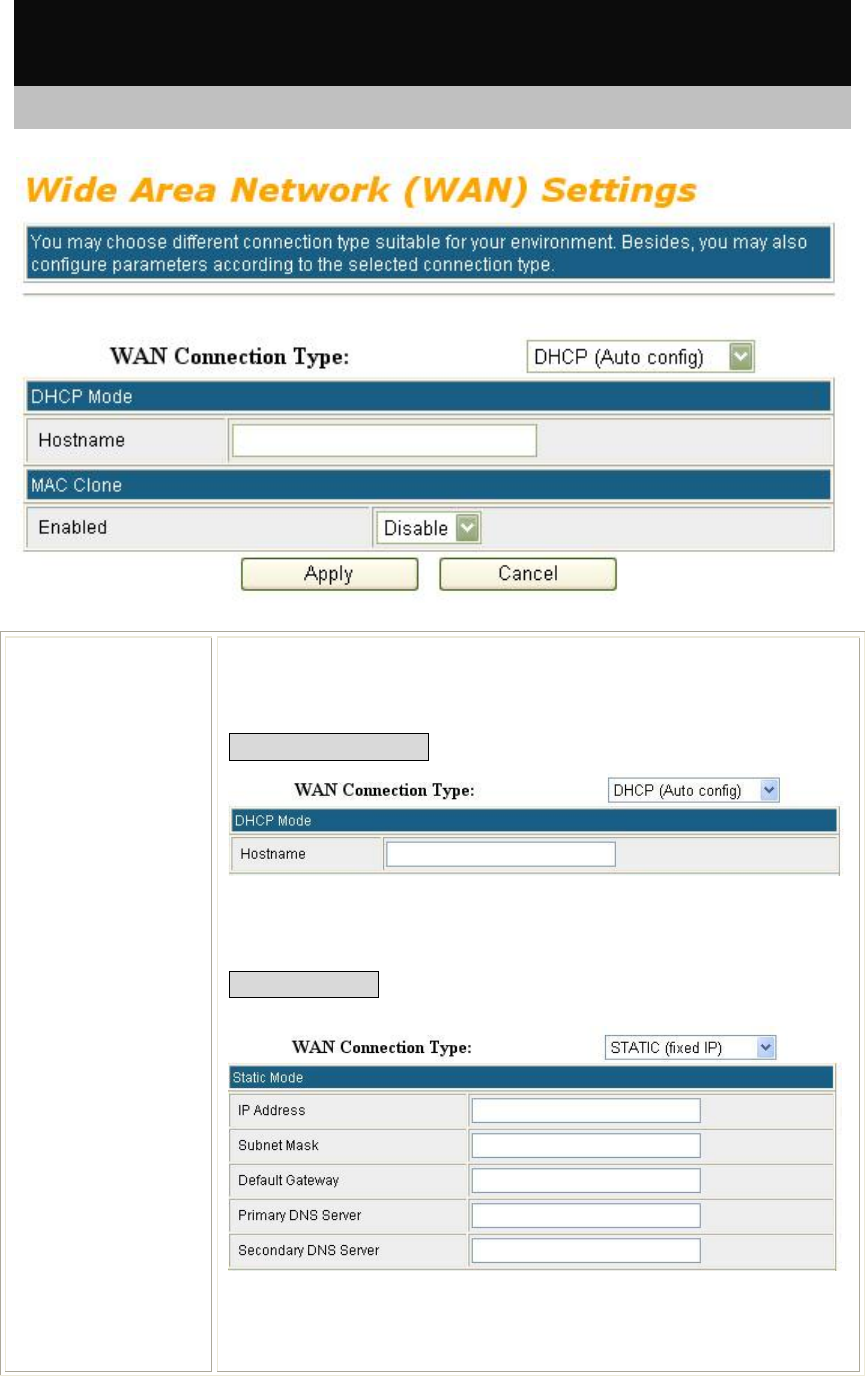Click the Apply button
The height and width of the screenshot is (1376, 865).
coord(329,574)
